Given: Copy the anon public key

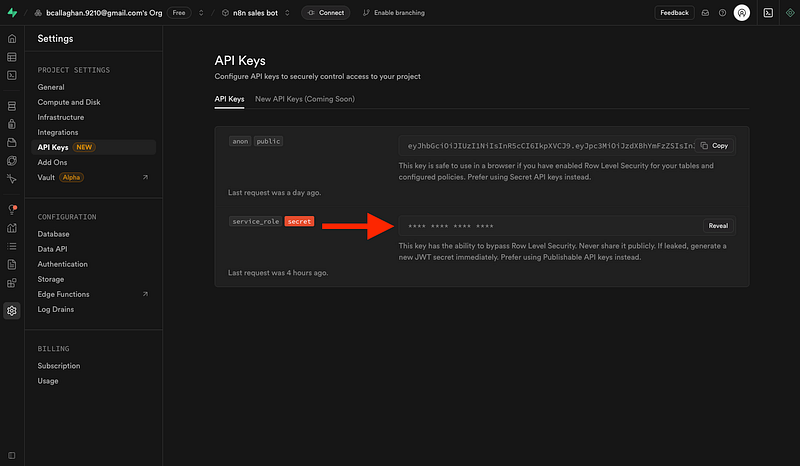Looking at the screenshot, I should tap(714, 145).
